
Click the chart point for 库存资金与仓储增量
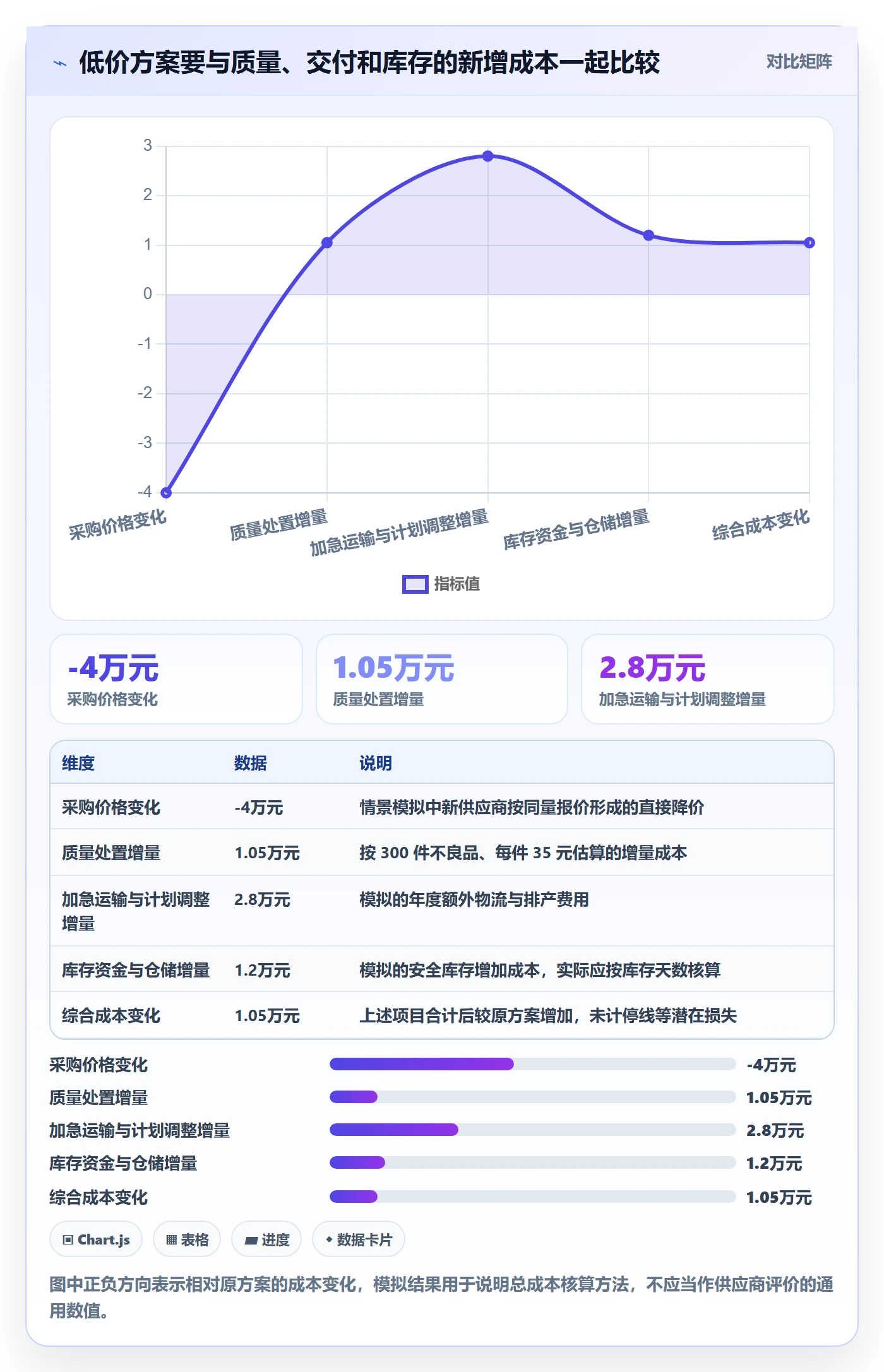coord(648,235)
